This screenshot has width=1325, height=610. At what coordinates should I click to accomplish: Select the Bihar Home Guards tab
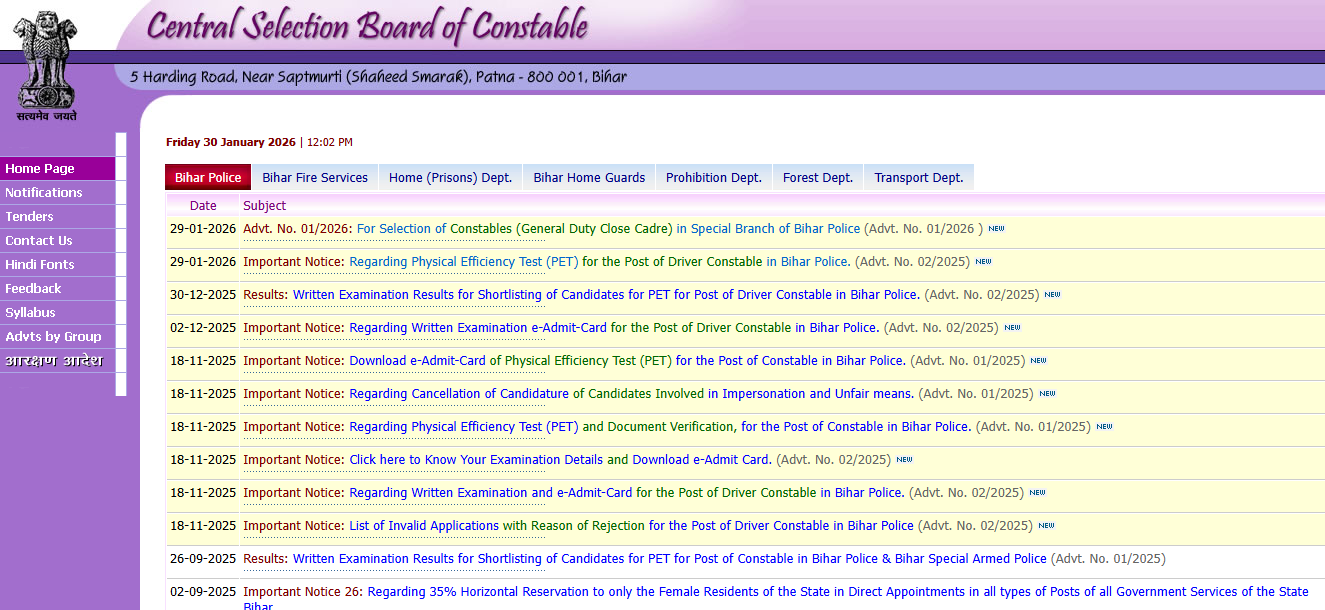click(588, 176)
